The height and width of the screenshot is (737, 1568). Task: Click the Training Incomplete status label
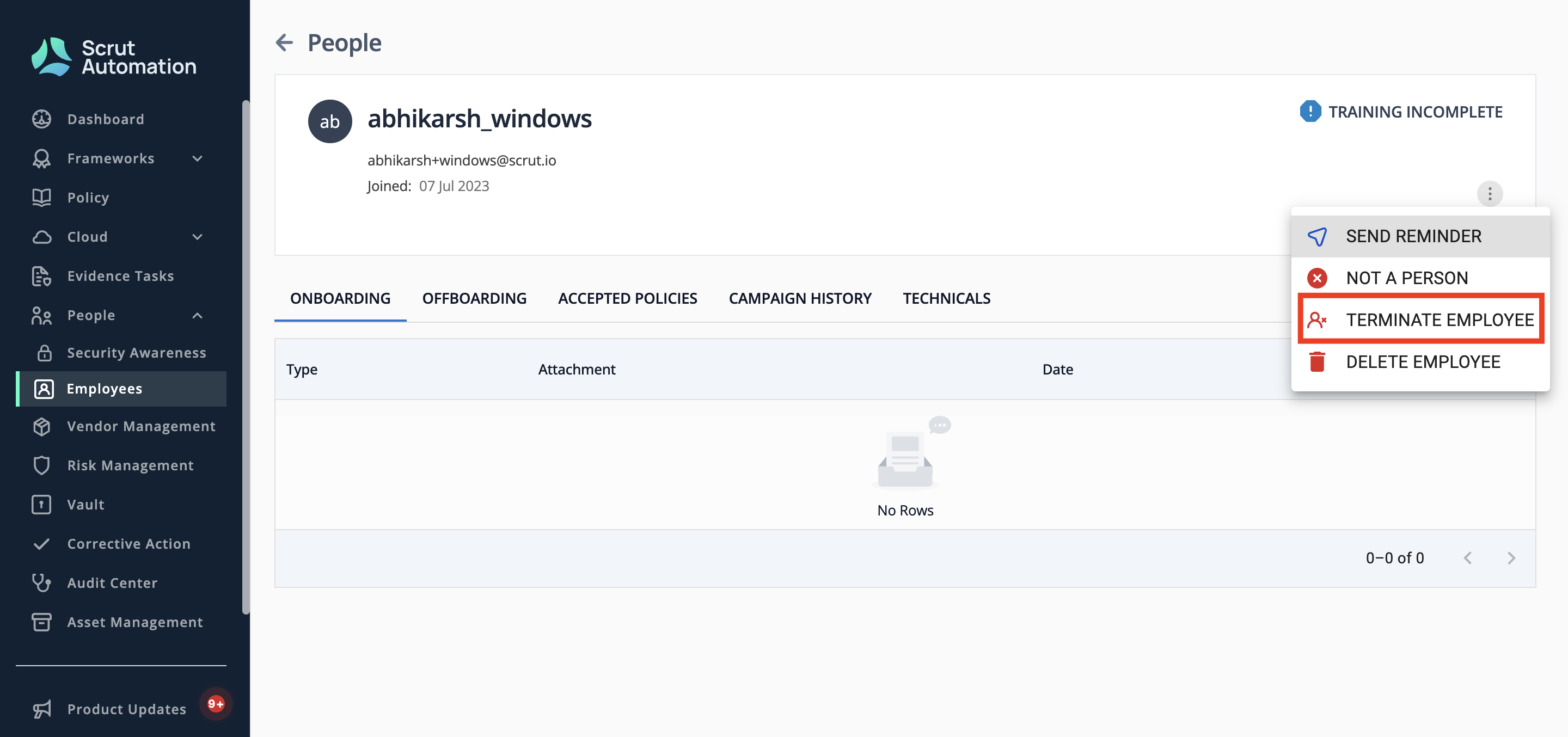pos(1415,112)
